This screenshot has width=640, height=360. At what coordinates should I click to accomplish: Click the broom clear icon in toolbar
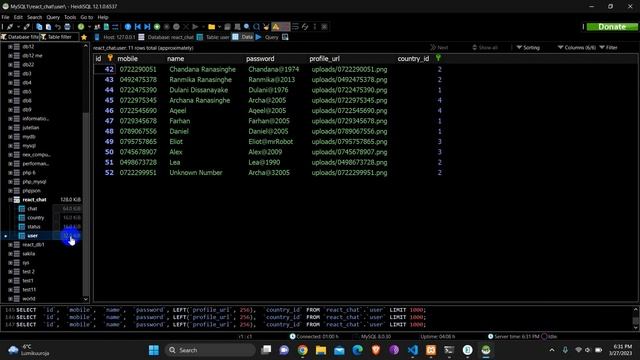click(x=266, y=27)
